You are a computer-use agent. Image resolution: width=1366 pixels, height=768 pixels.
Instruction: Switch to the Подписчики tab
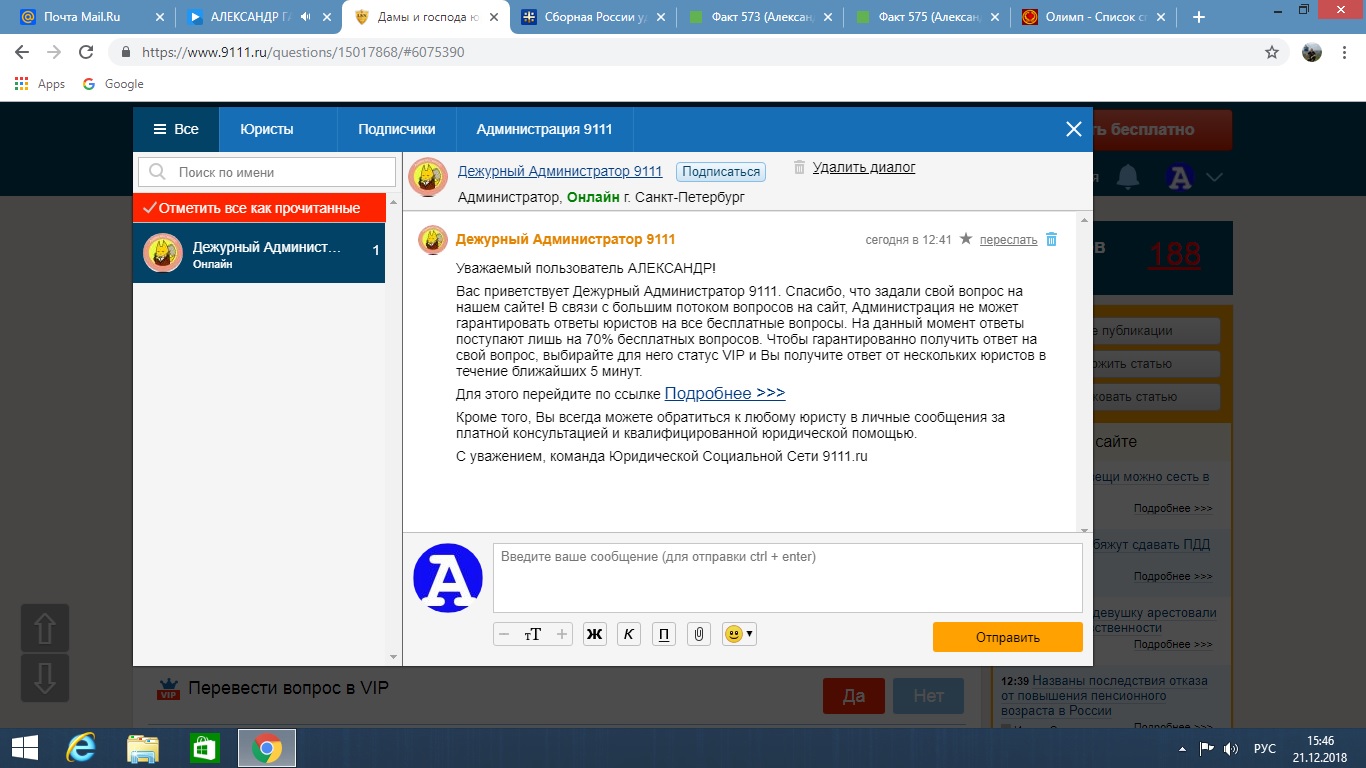tap(397, 129)
